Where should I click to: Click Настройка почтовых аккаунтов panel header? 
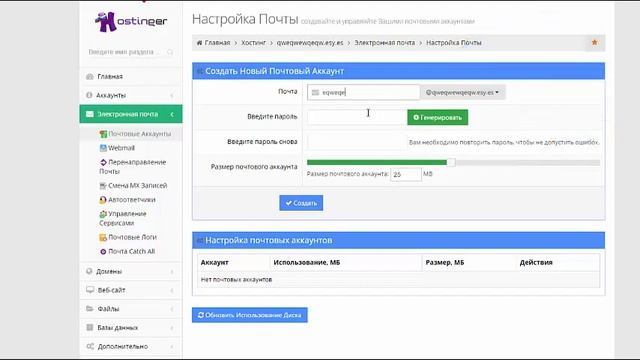click(398, 240)
